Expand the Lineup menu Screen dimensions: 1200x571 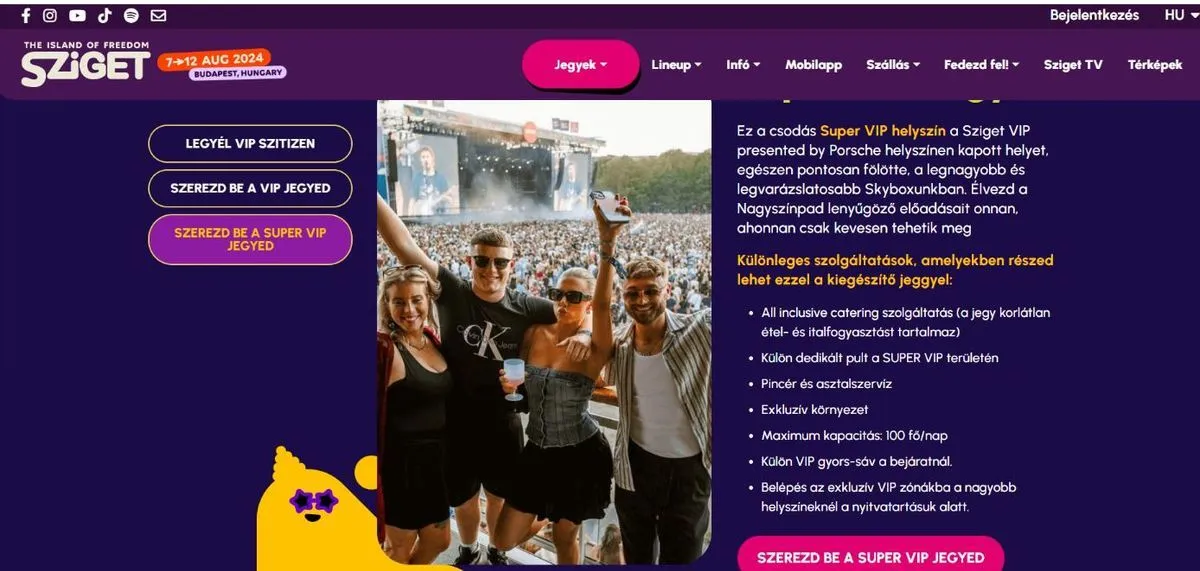[676, 65]
